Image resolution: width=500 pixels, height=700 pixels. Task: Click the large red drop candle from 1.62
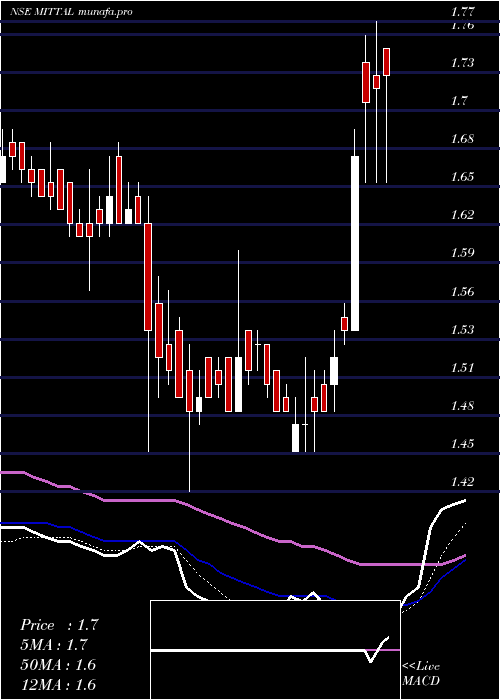coord(148,277)
